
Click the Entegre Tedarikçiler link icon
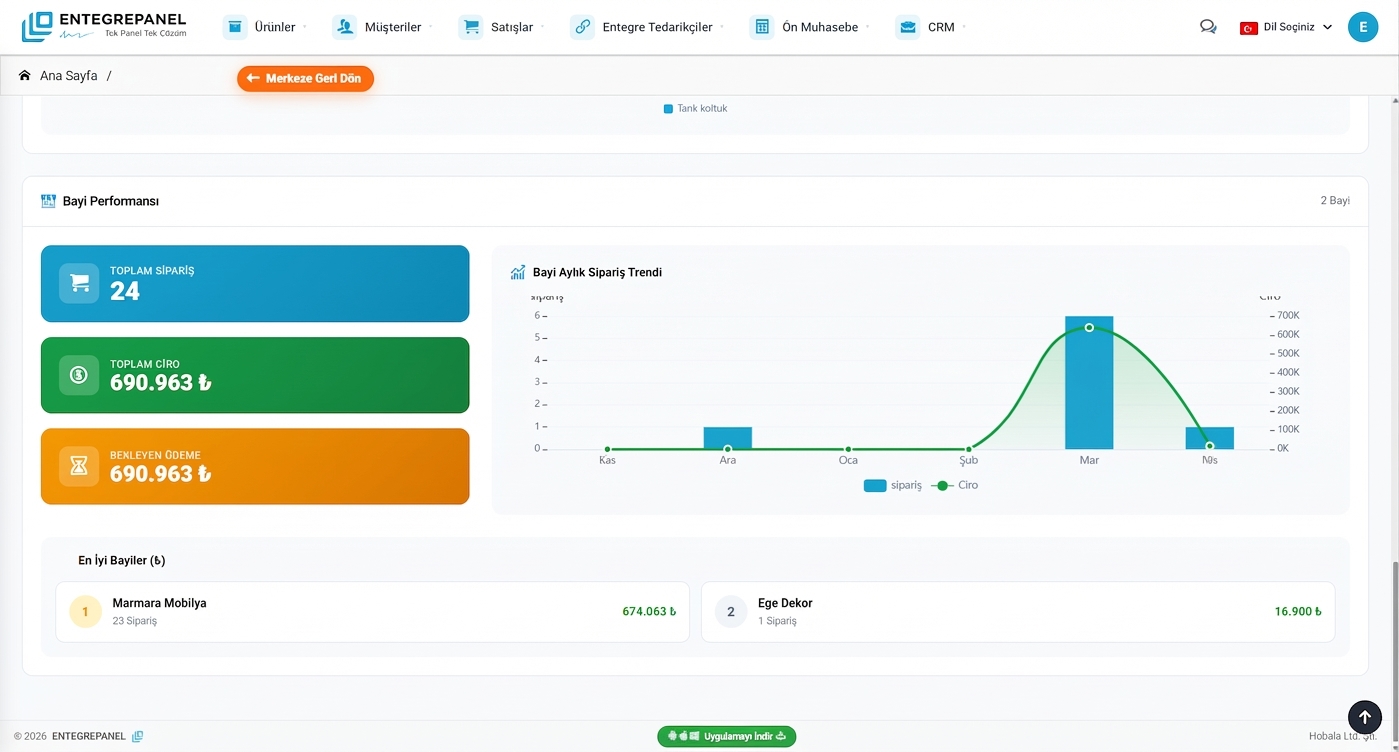(x=582, y=27)
